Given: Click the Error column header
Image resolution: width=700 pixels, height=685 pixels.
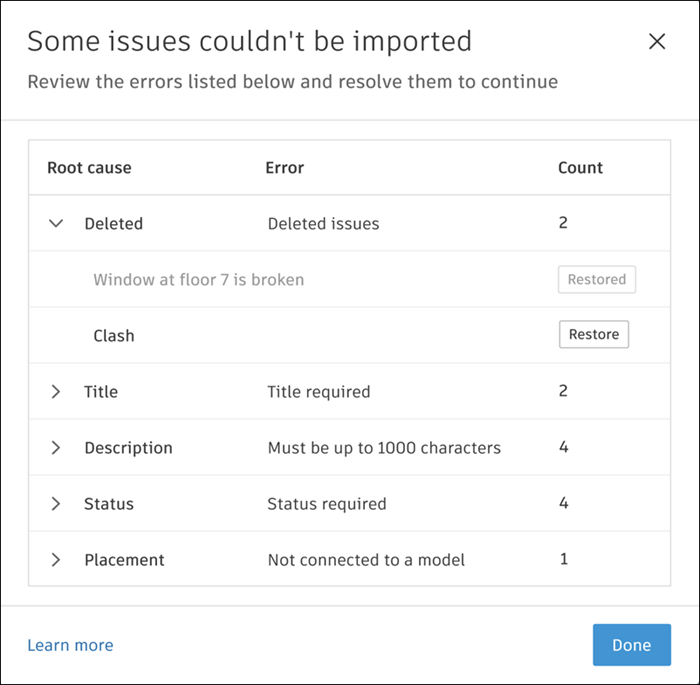Looking at the screenshot, I should click(284, 168).
